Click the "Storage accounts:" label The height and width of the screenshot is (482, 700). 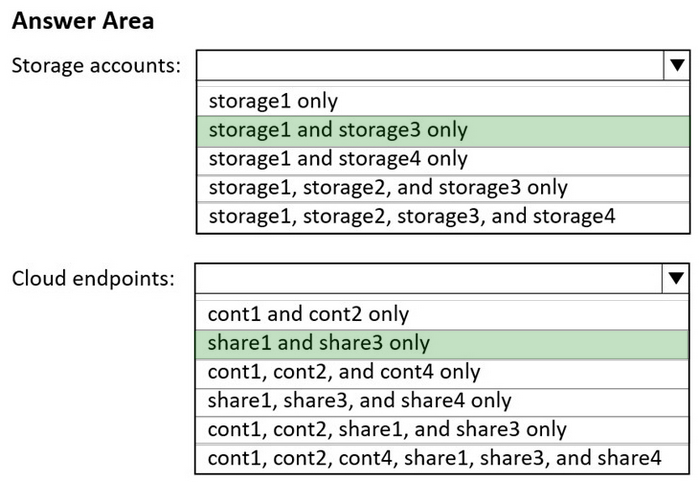pos(96,66)
